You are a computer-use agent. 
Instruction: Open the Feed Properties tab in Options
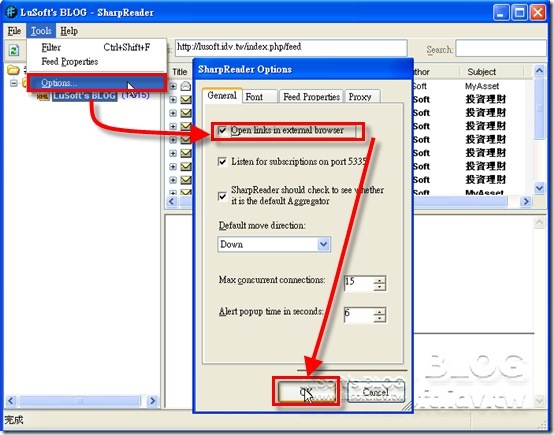312,97
